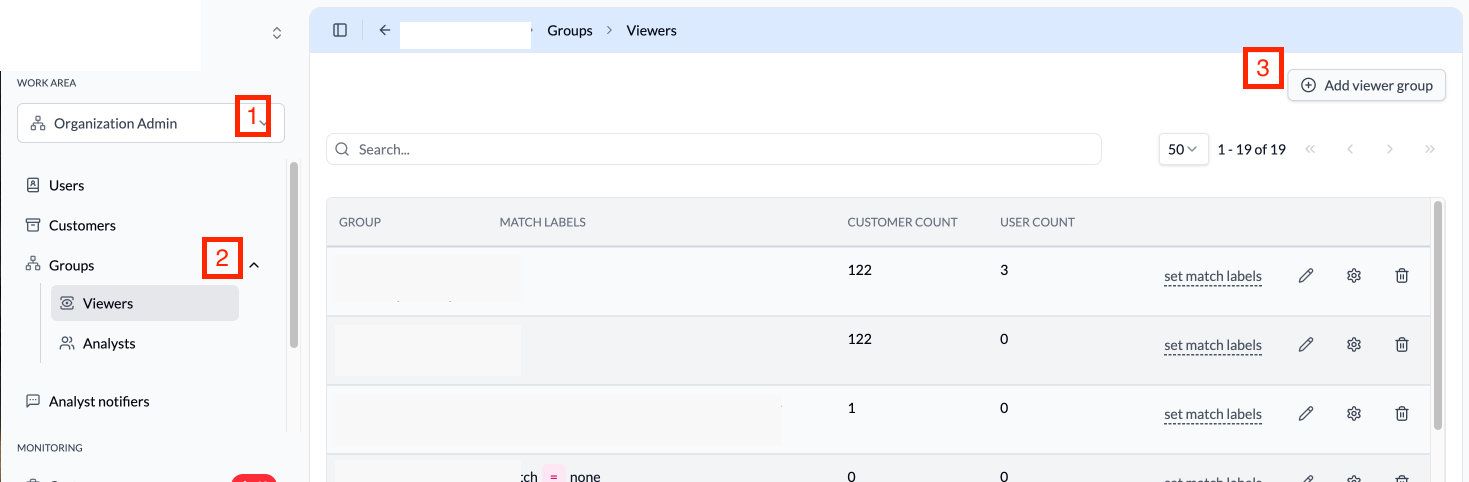Delete third group using trash icon
Image resolution: width=1469 pixels, height=482 pixels.
[x=1402, y=414]
